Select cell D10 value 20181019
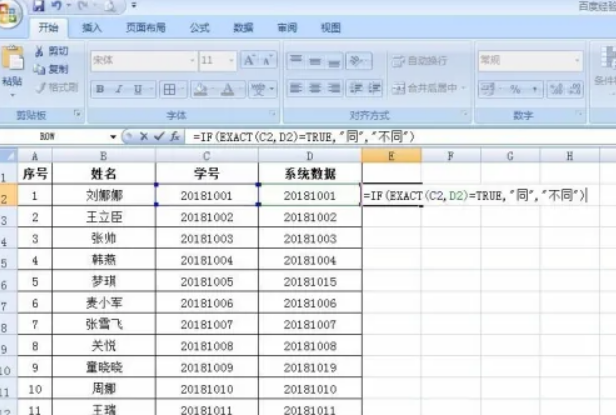Screen dimensions: 616x415 [x=310, y=367]
